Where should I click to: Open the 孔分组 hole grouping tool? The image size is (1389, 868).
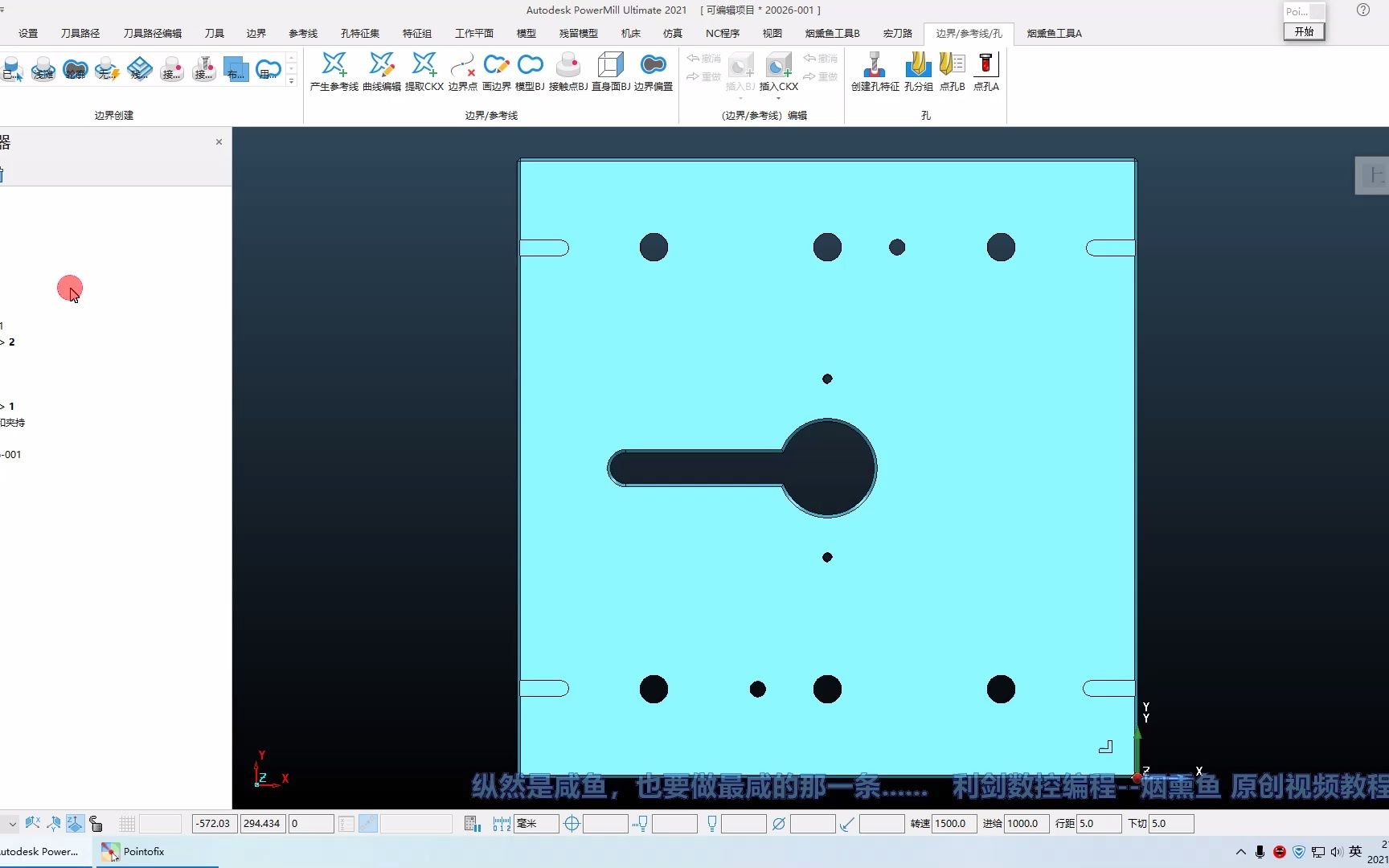click(x=918, y=71)
